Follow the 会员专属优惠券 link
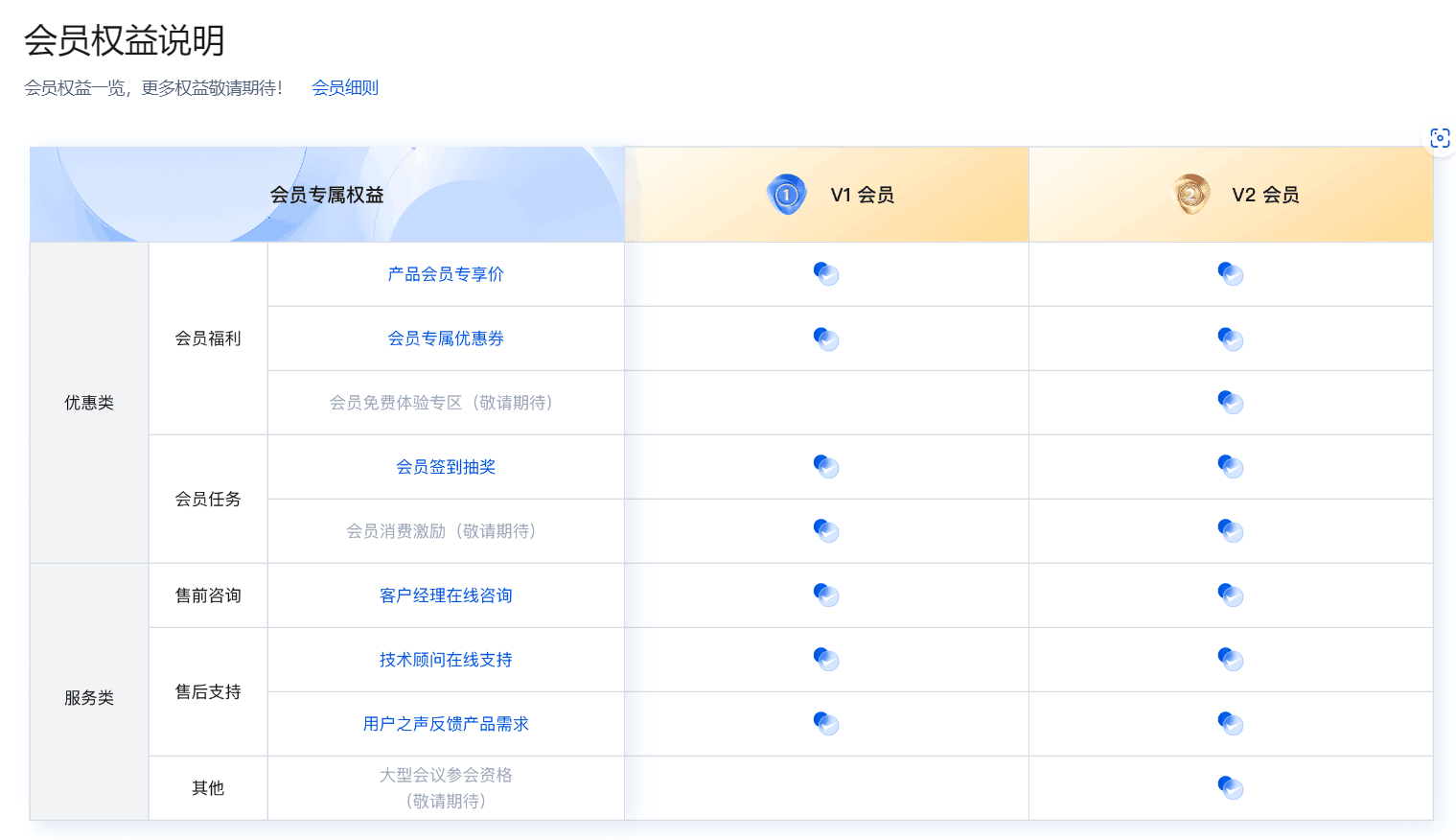This screenshot has height=840, width=1456. [446, 338]
